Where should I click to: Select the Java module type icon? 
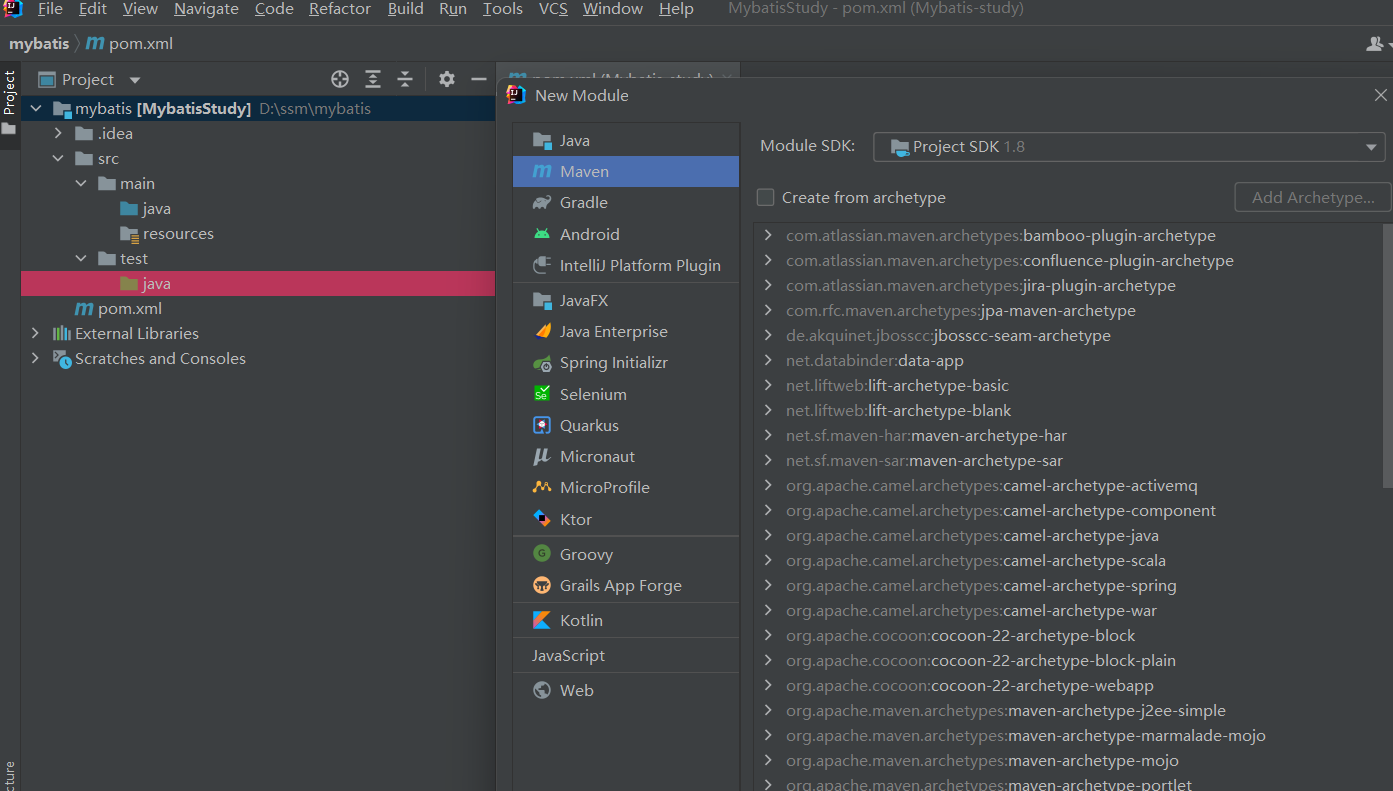(542, 141)
